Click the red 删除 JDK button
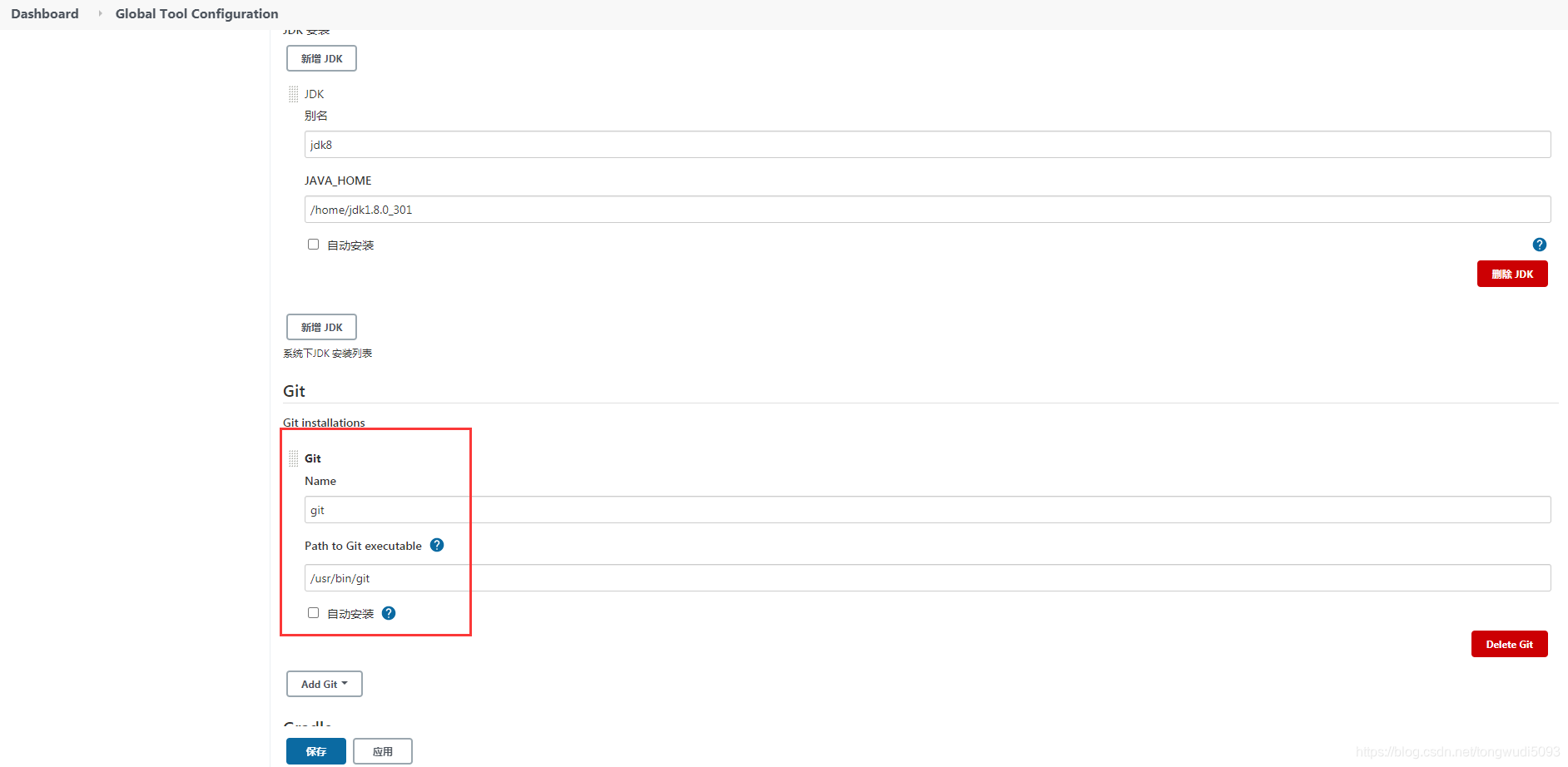Screen dimensions: 1568x767 pos(1512,274)
